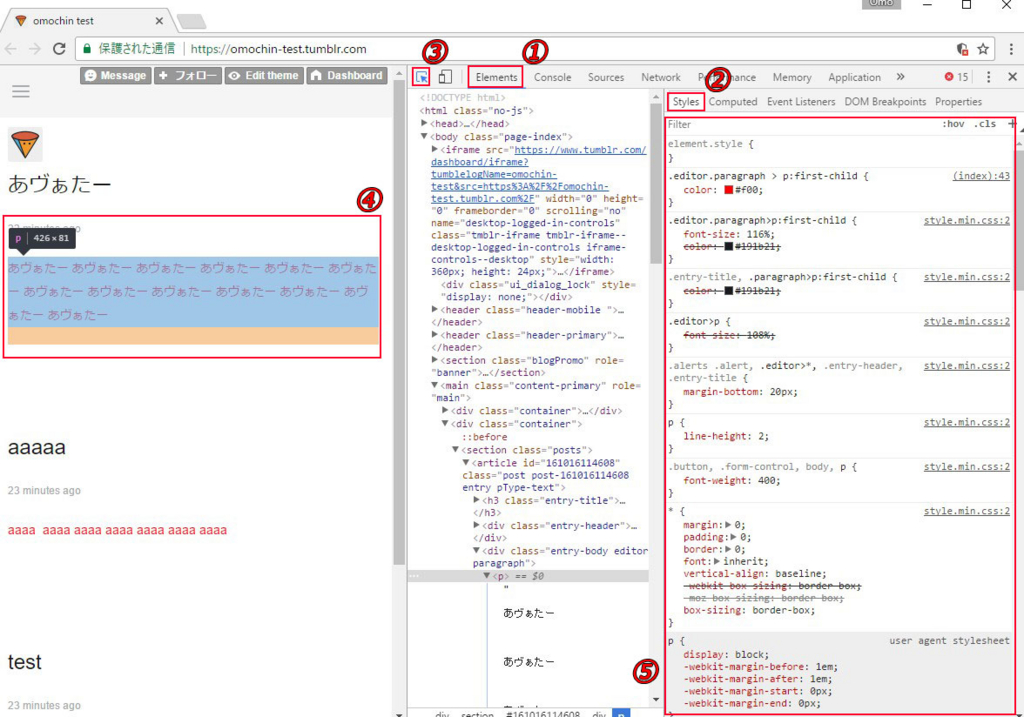This screenshot has height=717, width=1024.
Task: Toggle .cls class editor
Action: point(985,124)
